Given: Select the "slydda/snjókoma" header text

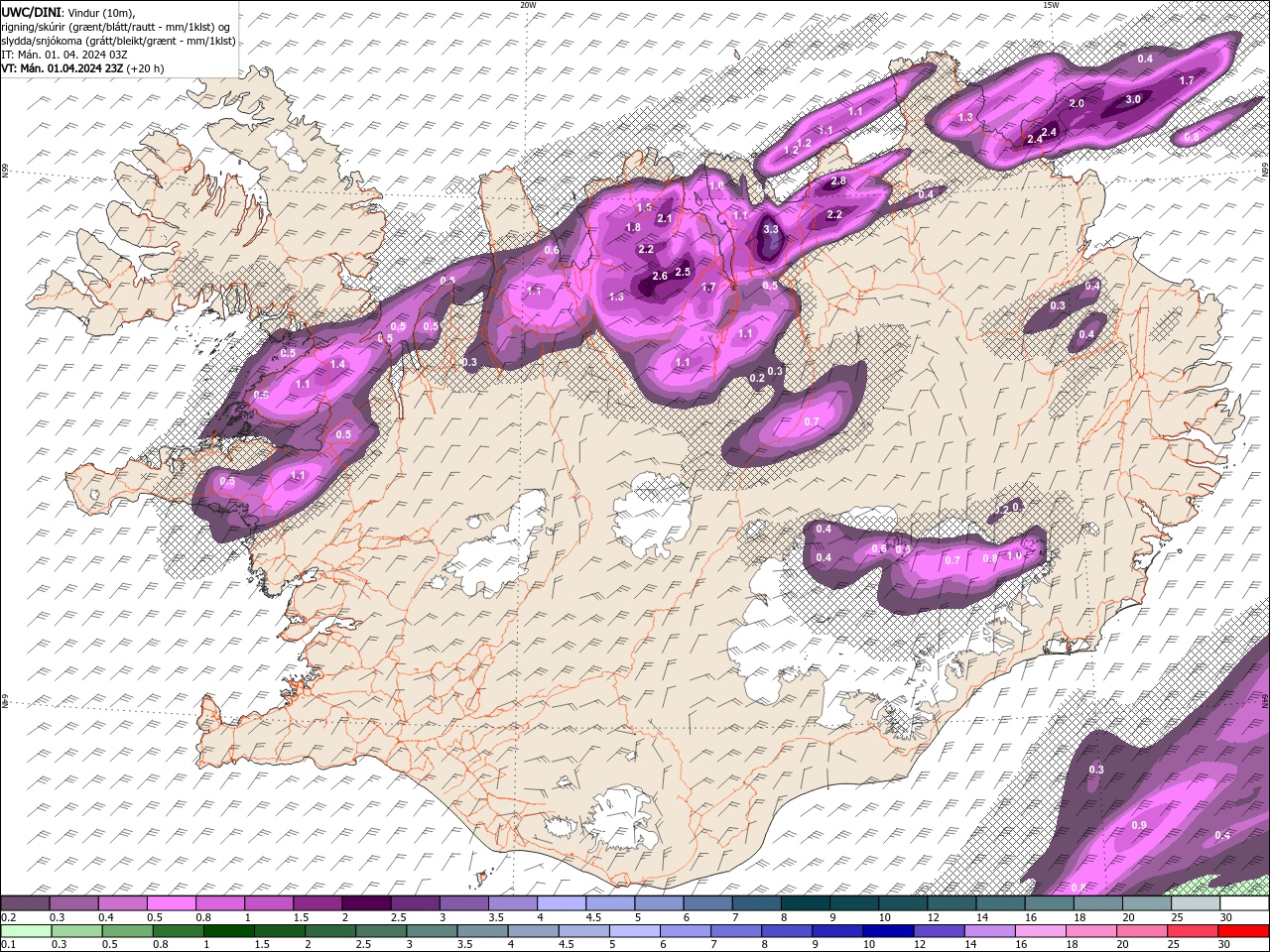Looking at the screenshot, I should click(x=42, y=41).
